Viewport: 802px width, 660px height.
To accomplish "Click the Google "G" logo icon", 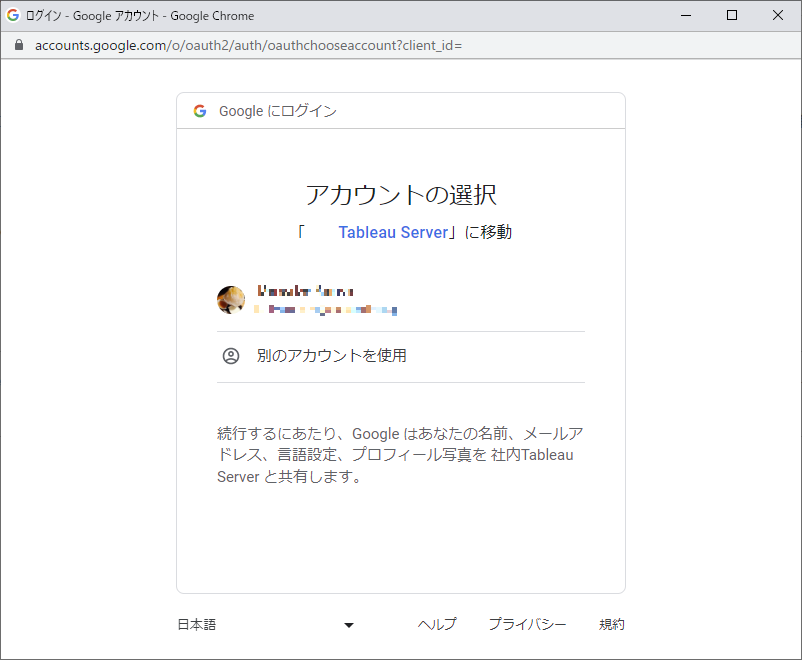I will point(199,110).
